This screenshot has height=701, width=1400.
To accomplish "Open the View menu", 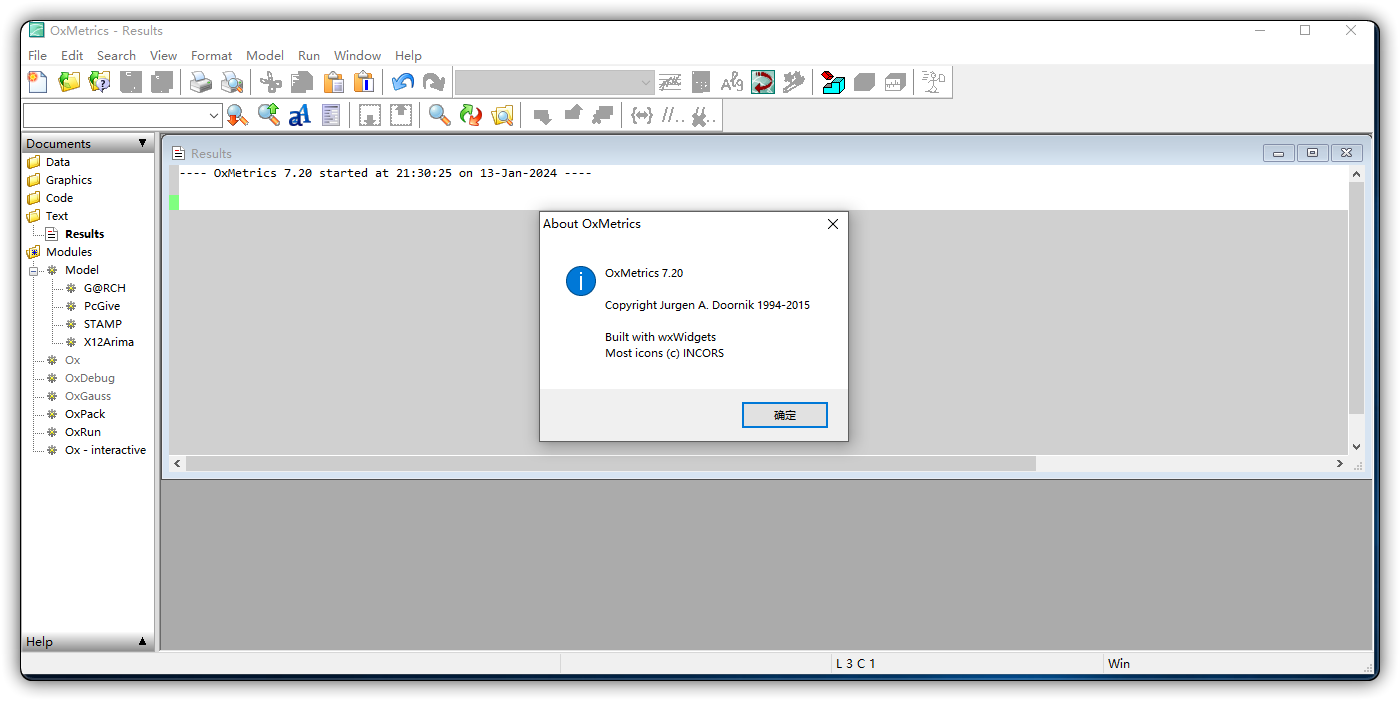I will pyautogui.click(x=163, y=56).
